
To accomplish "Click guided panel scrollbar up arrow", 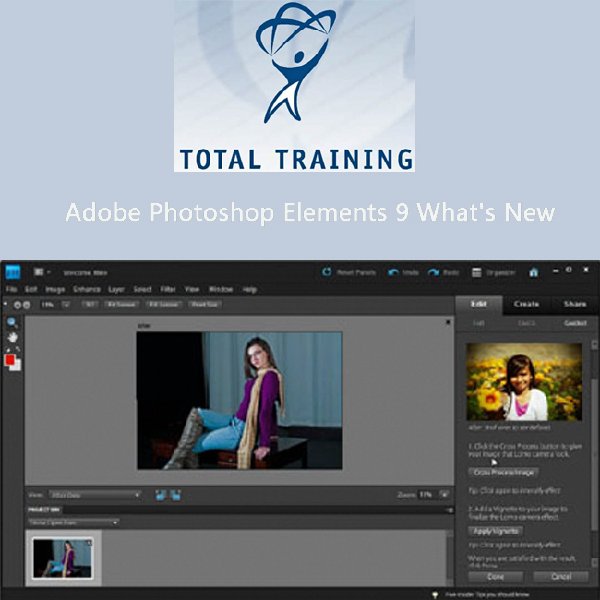I will [x=594, y=344].
